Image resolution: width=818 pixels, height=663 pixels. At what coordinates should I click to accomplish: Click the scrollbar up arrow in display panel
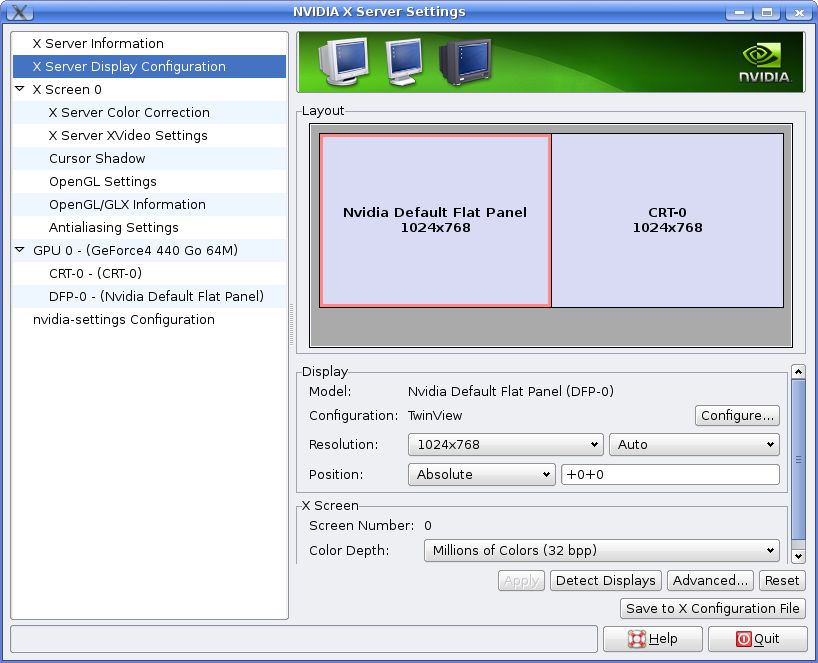tap(798, 371)
